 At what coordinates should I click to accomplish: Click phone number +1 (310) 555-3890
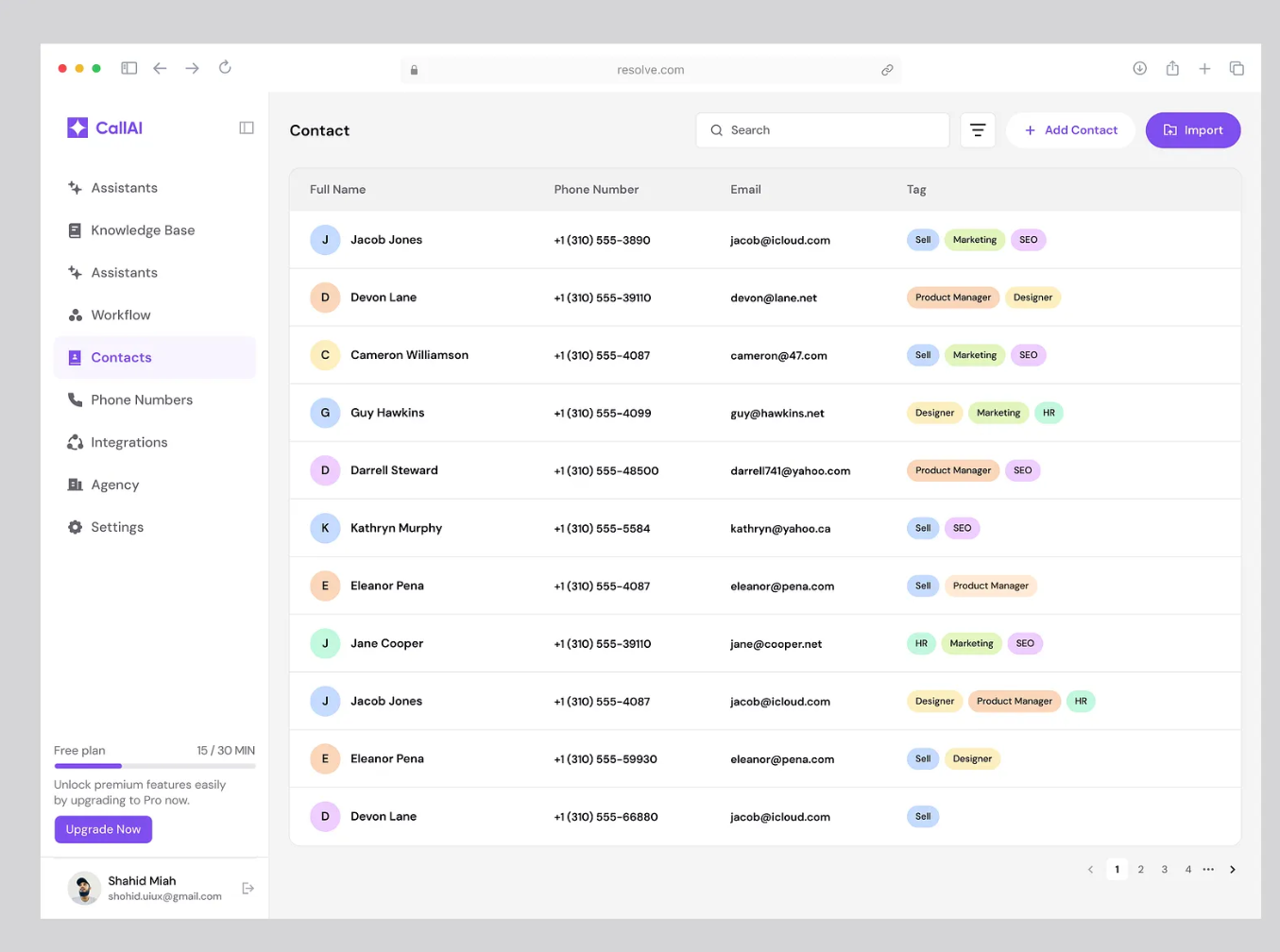(602, 240)
